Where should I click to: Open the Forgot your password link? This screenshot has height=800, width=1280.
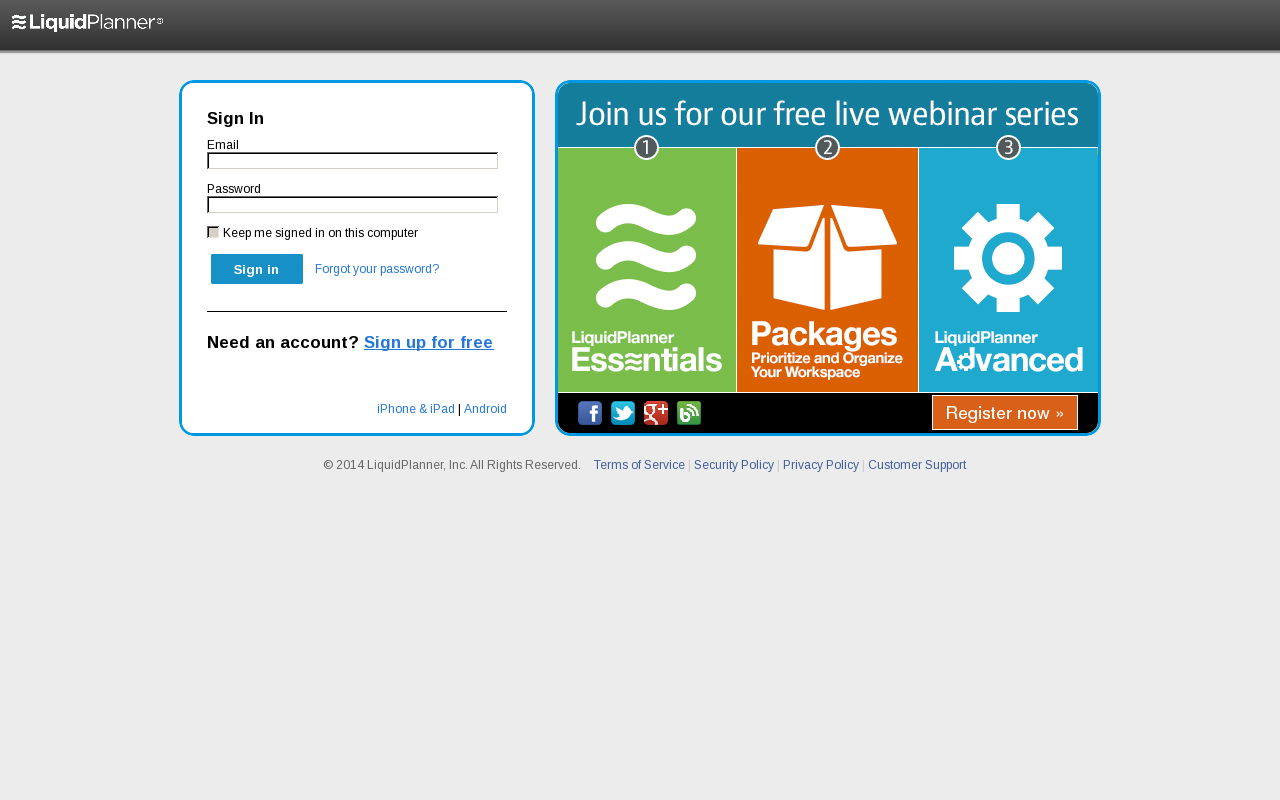(x=377, y=269)
